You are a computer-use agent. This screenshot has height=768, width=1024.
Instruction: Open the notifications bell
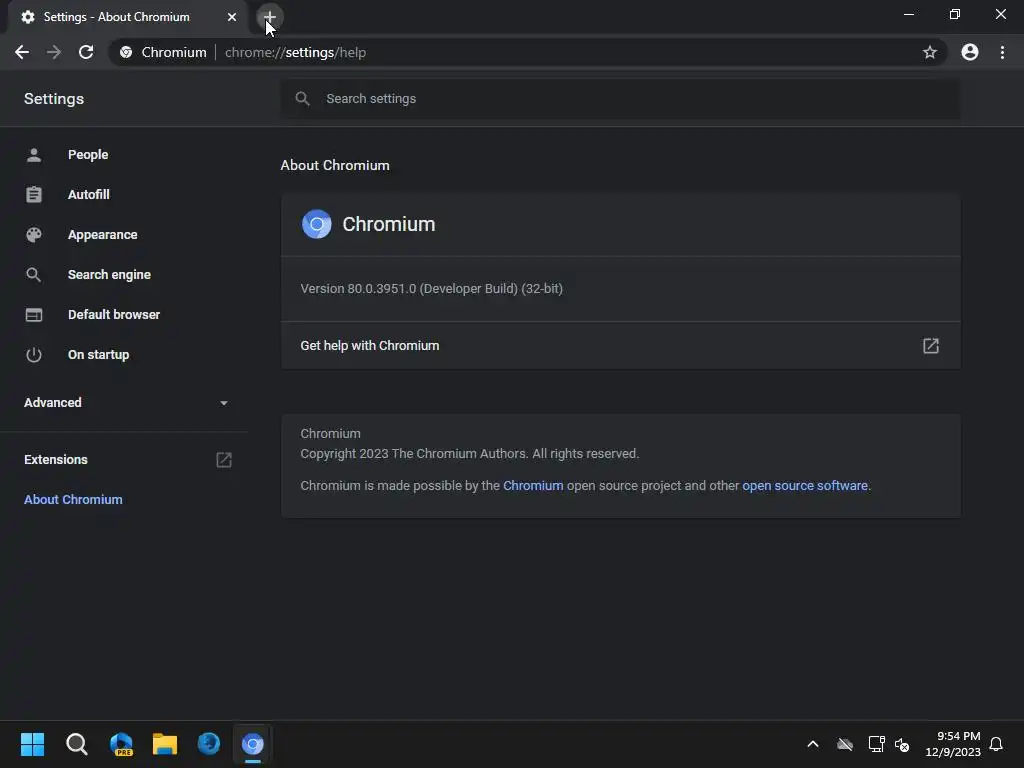coord(996,744)
